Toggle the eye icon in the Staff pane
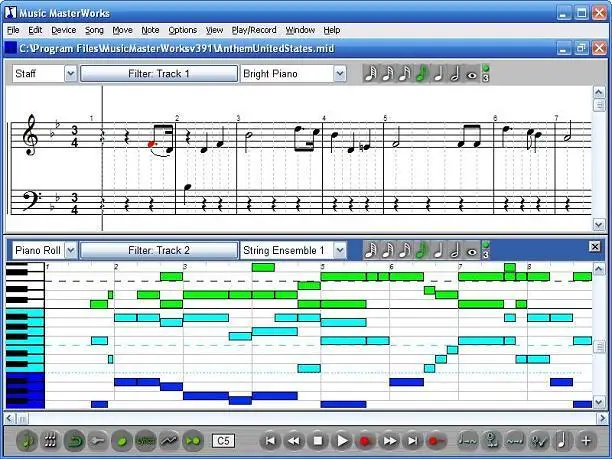 click(x=472, y=74)
